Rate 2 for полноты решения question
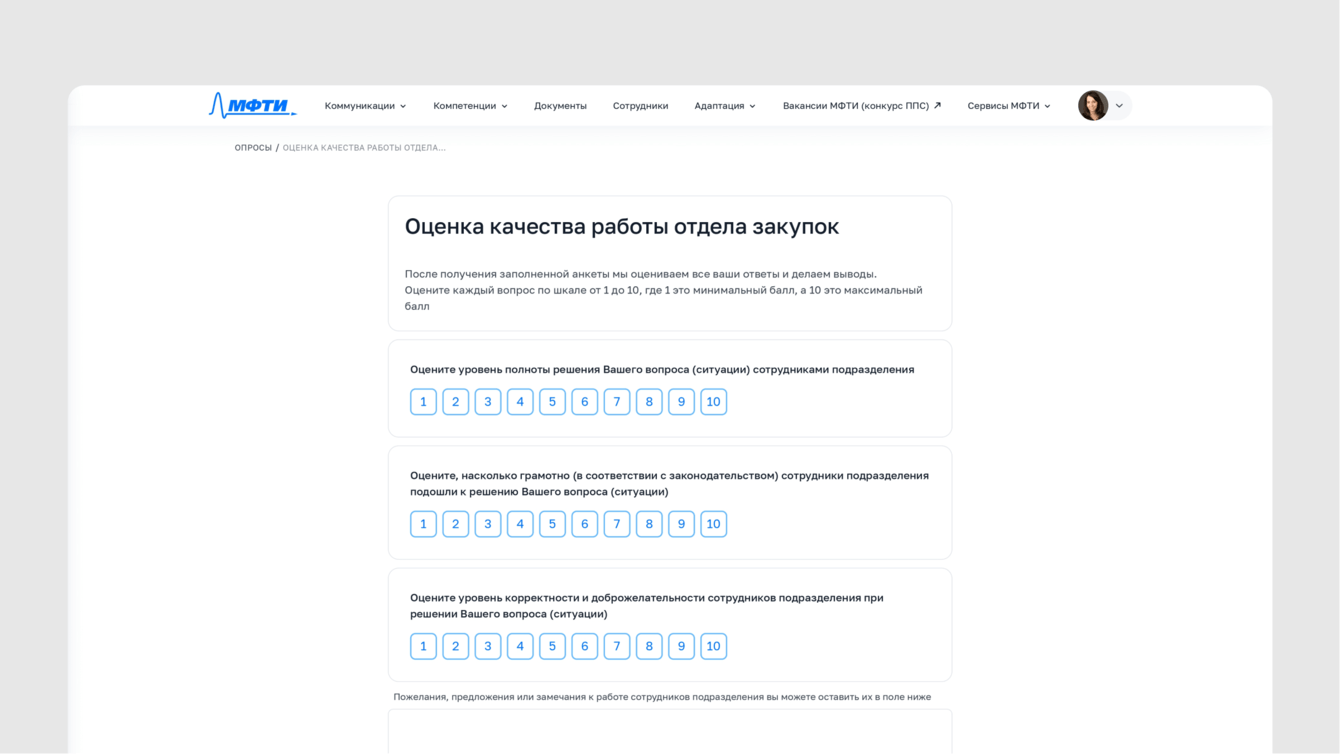This screenshot has height=754, width=1340. pyautogui.click(x=455, y=402)
